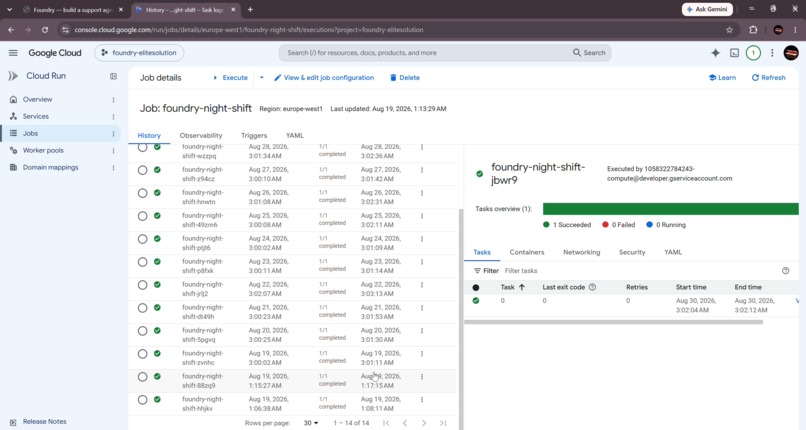Open the help icon in task filter bar

(785, 271)
